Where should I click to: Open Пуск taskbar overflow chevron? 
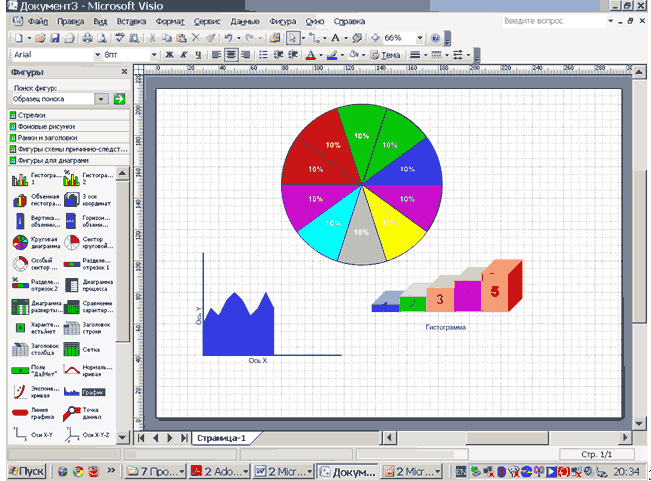click(x=111, y=471)
